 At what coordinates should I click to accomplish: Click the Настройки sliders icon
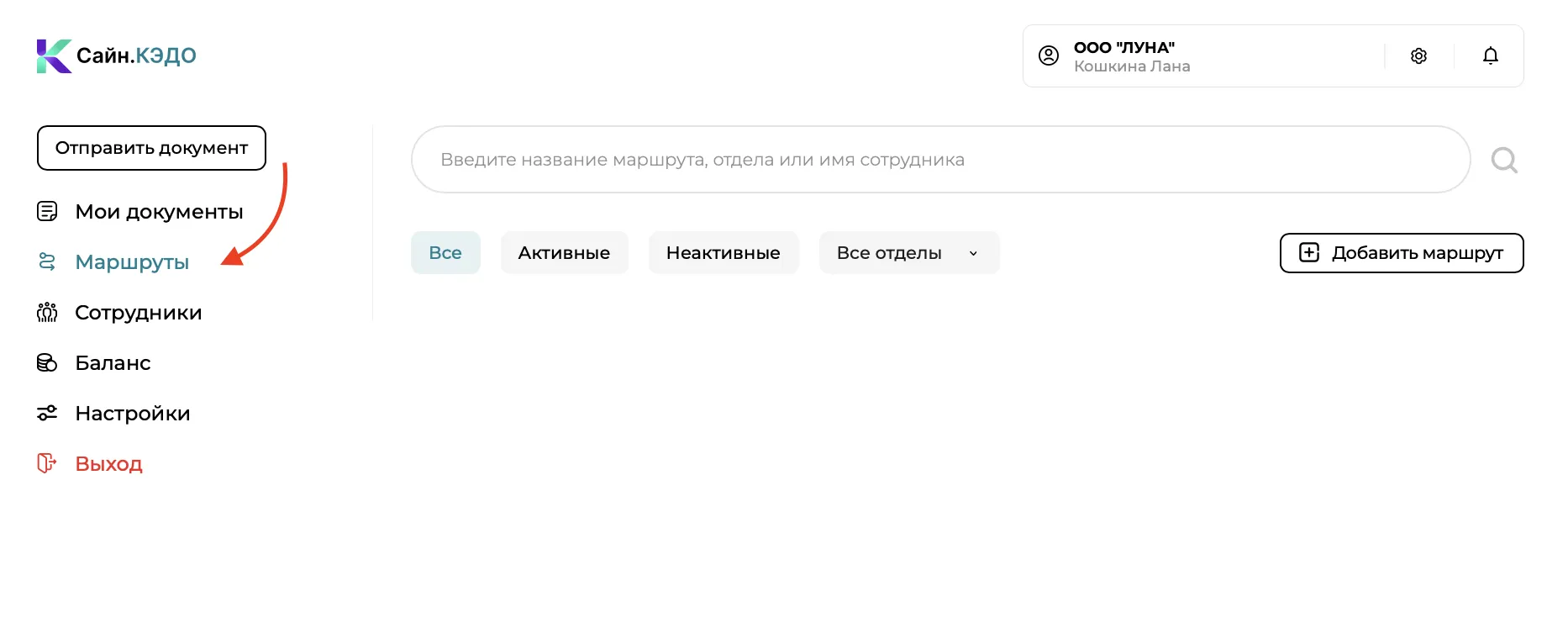click(x=47, y=413)
